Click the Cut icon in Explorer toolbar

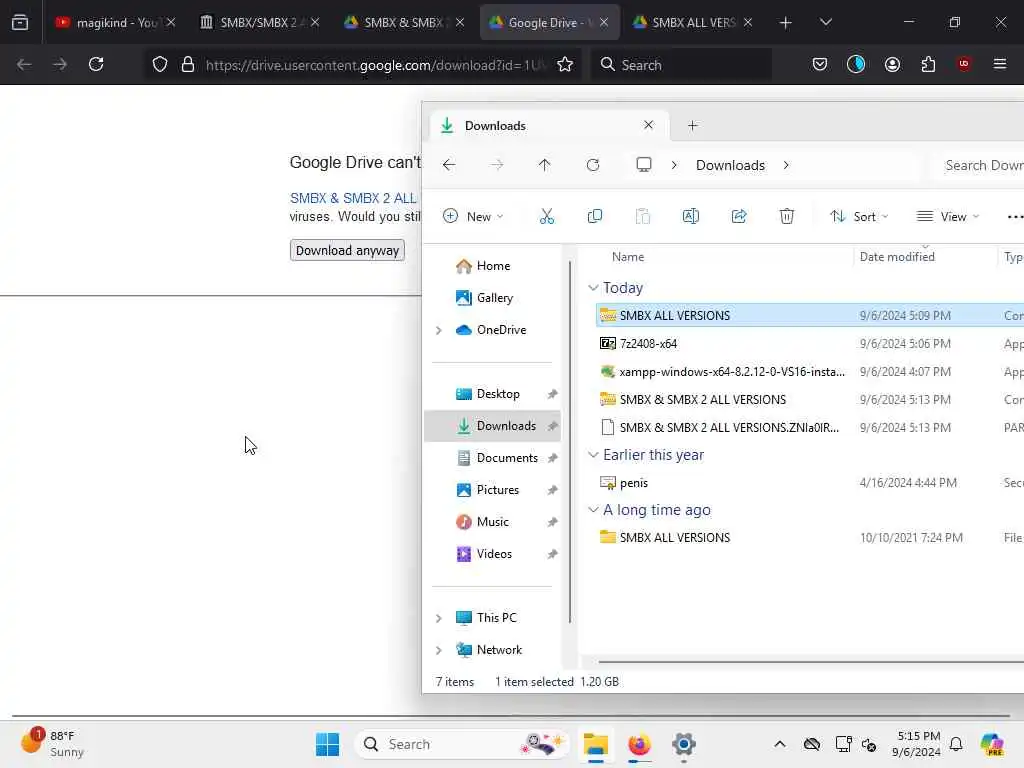[x=547, y=216]
